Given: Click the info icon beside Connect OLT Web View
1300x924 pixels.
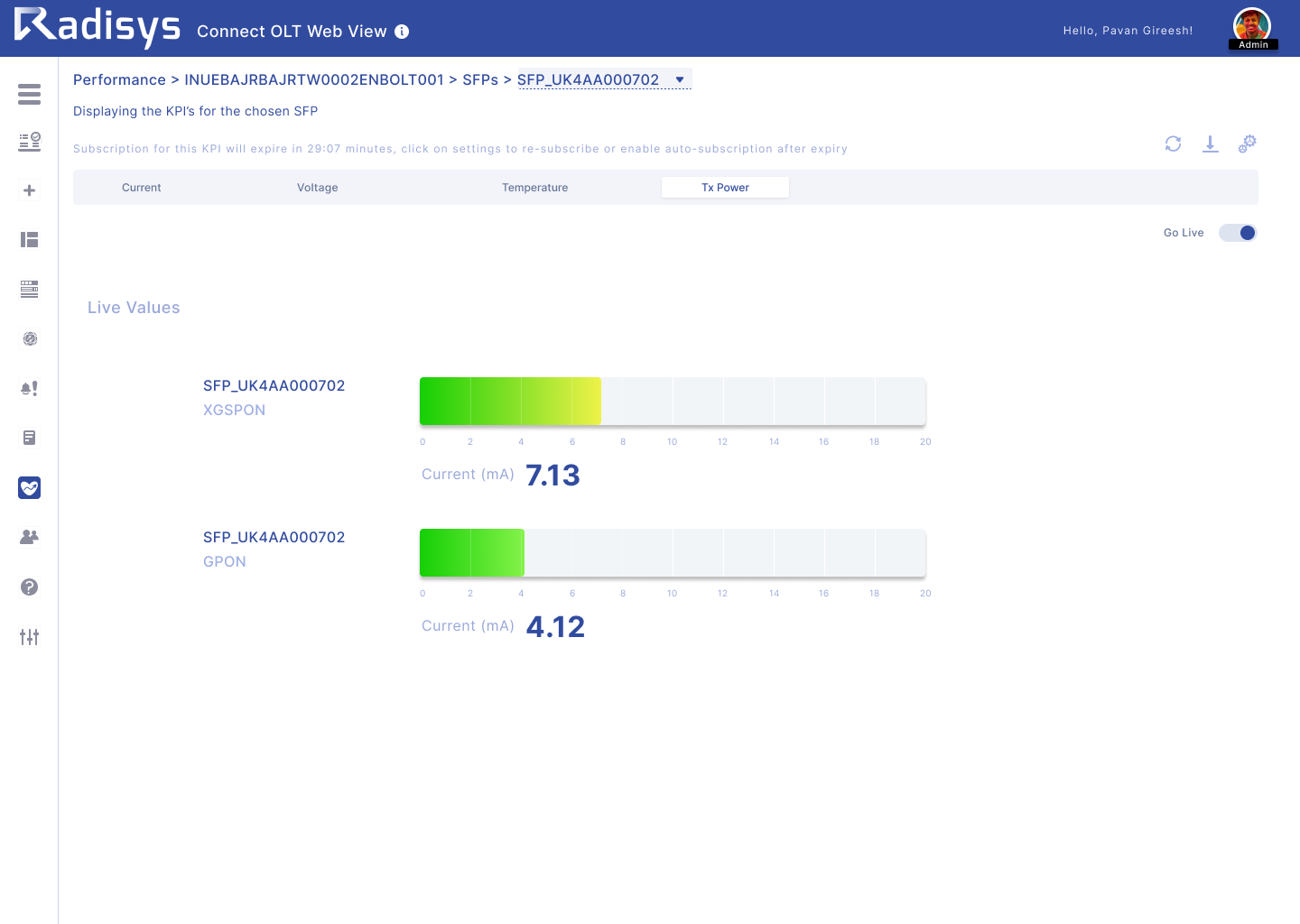Looking at the screenshot, I should [402, 31].
